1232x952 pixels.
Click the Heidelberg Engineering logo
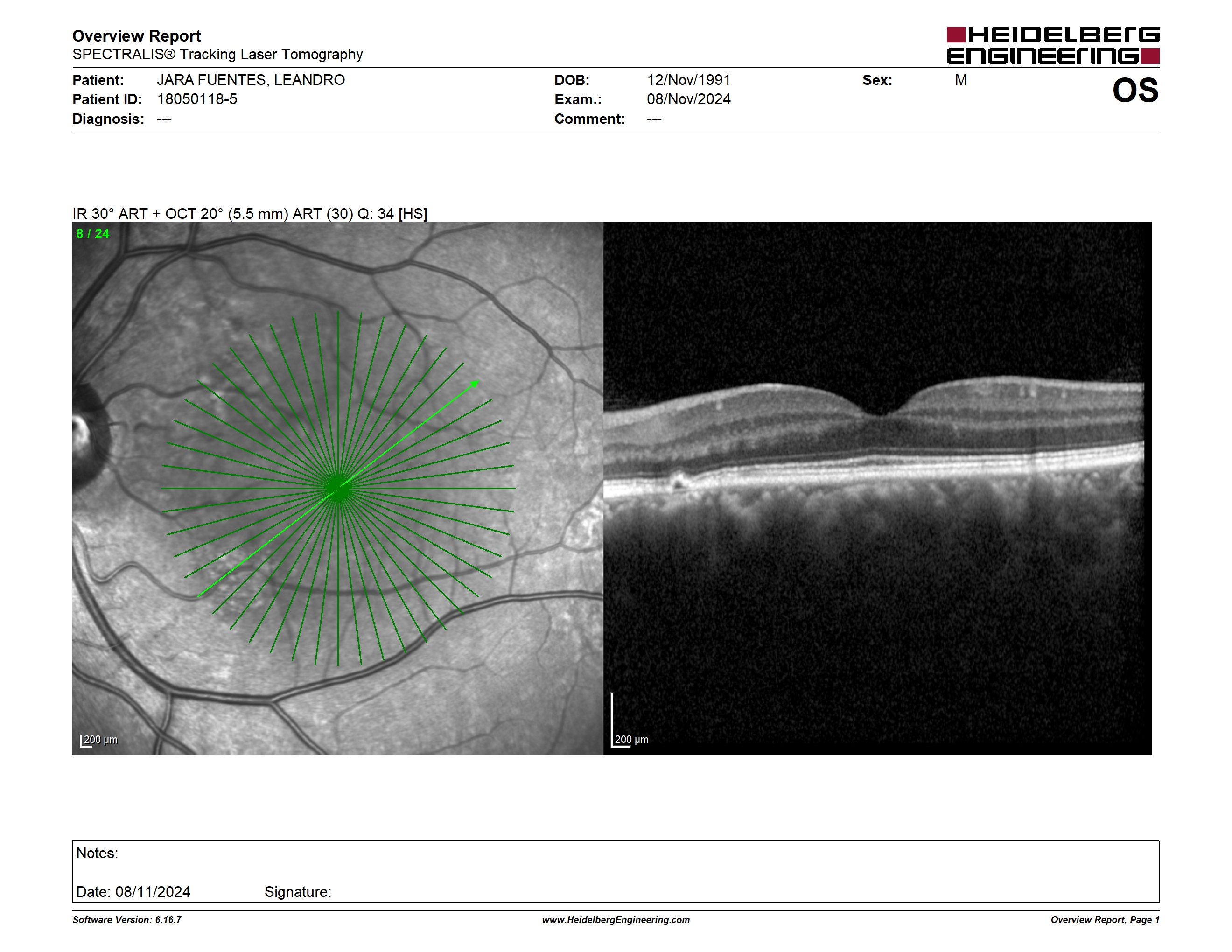1053,45
